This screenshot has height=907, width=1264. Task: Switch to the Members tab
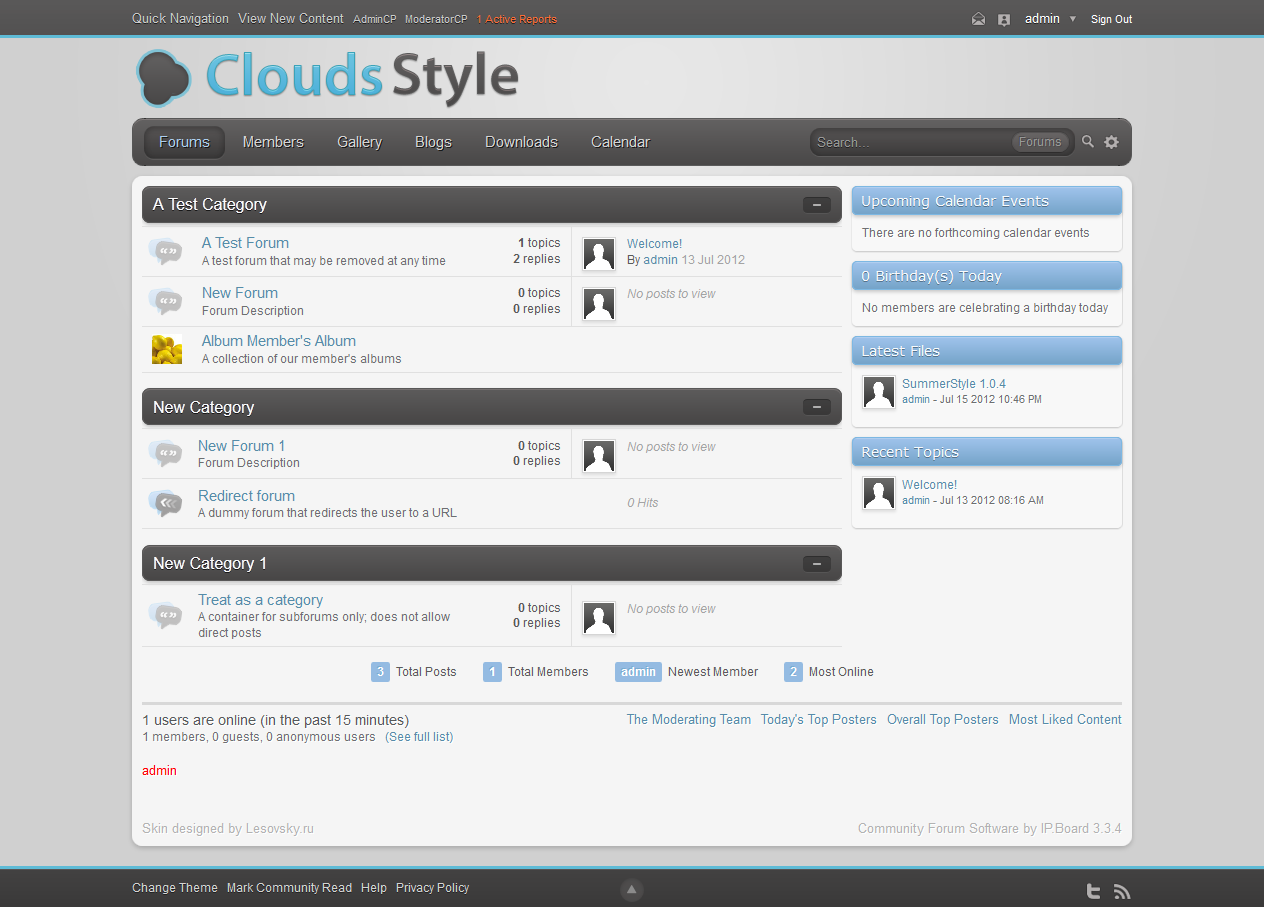click(273, 142)
